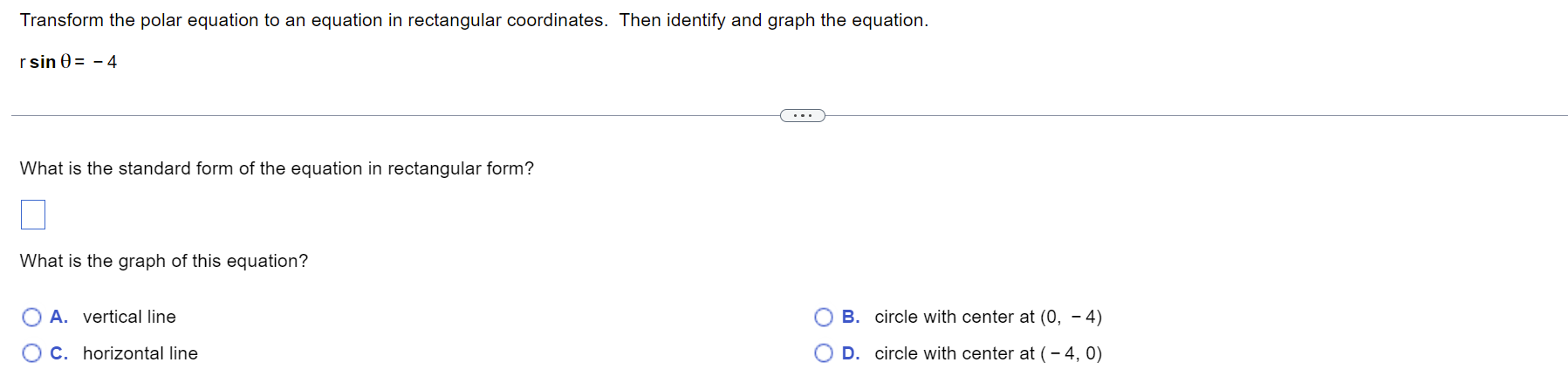Select radio button for option A
The image size is (1568, 383).
pyautogui.click(x=32, y=317)
